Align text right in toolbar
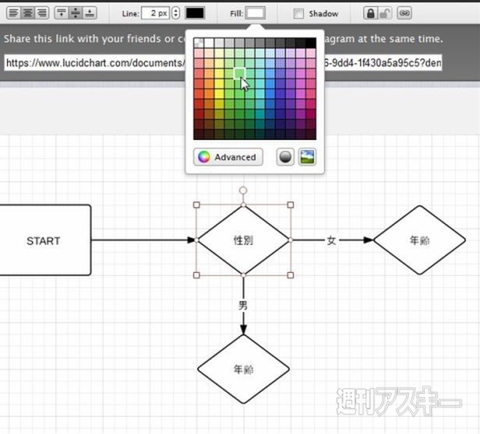Screen dimensions: 480x434 click(42, 13)
